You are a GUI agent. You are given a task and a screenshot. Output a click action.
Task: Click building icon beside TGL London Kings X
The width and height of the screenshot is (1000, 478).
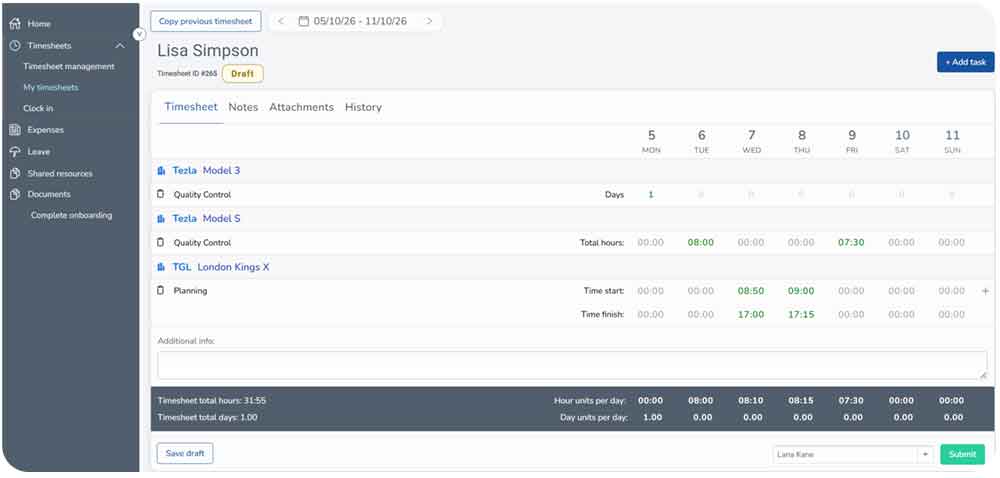161,267
